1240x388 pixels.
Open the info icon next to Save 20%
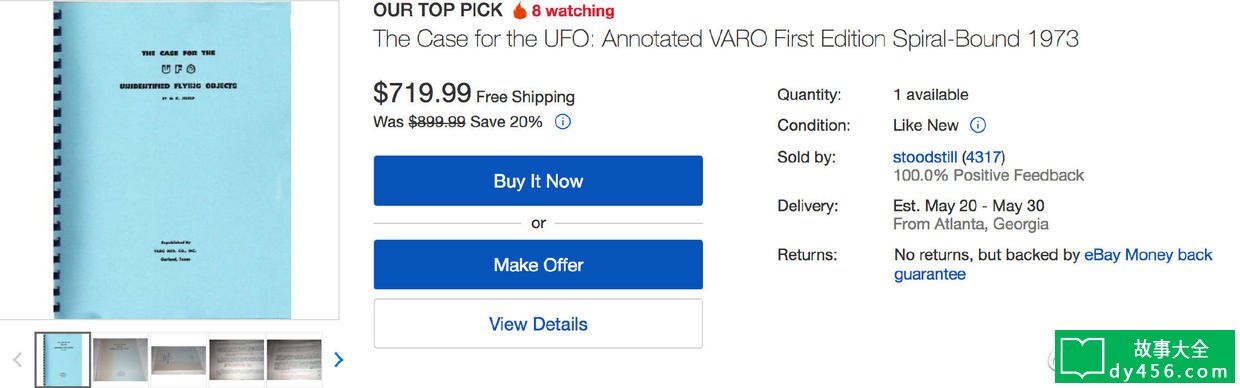[x=563, y=122]
